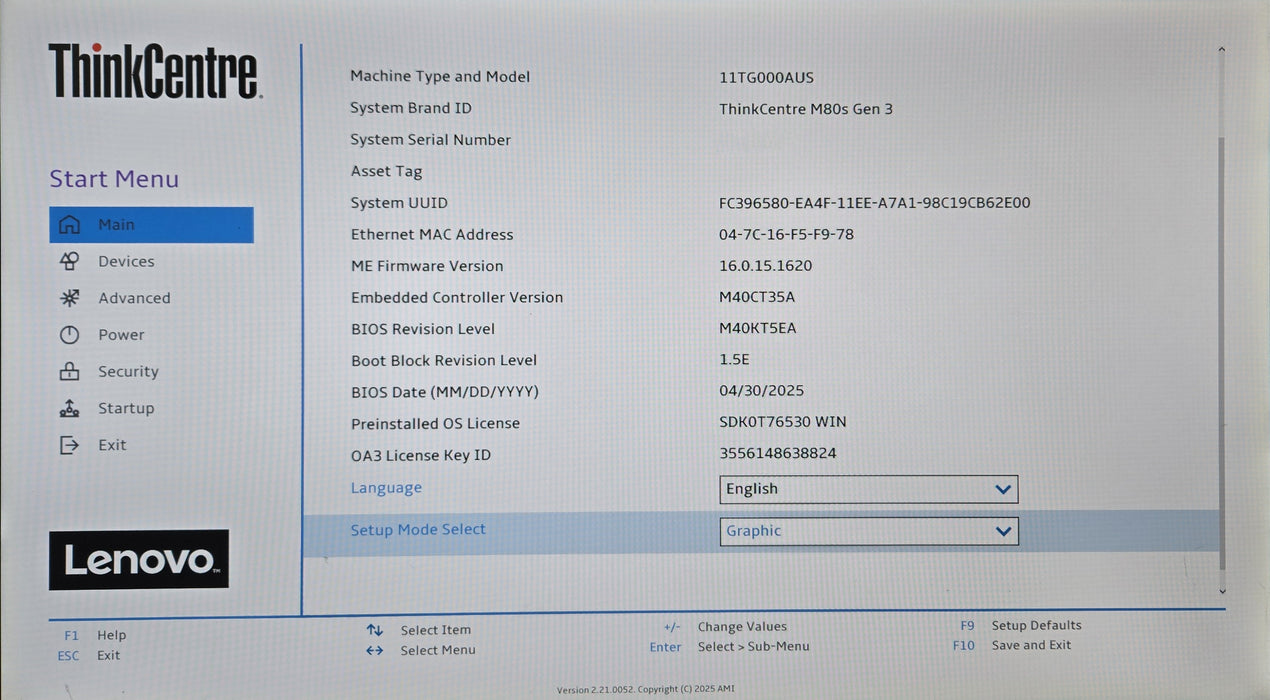Select the Exit door-arrow icon
The width and height of the screenshot is (1270, 700).
pos(69,445)
